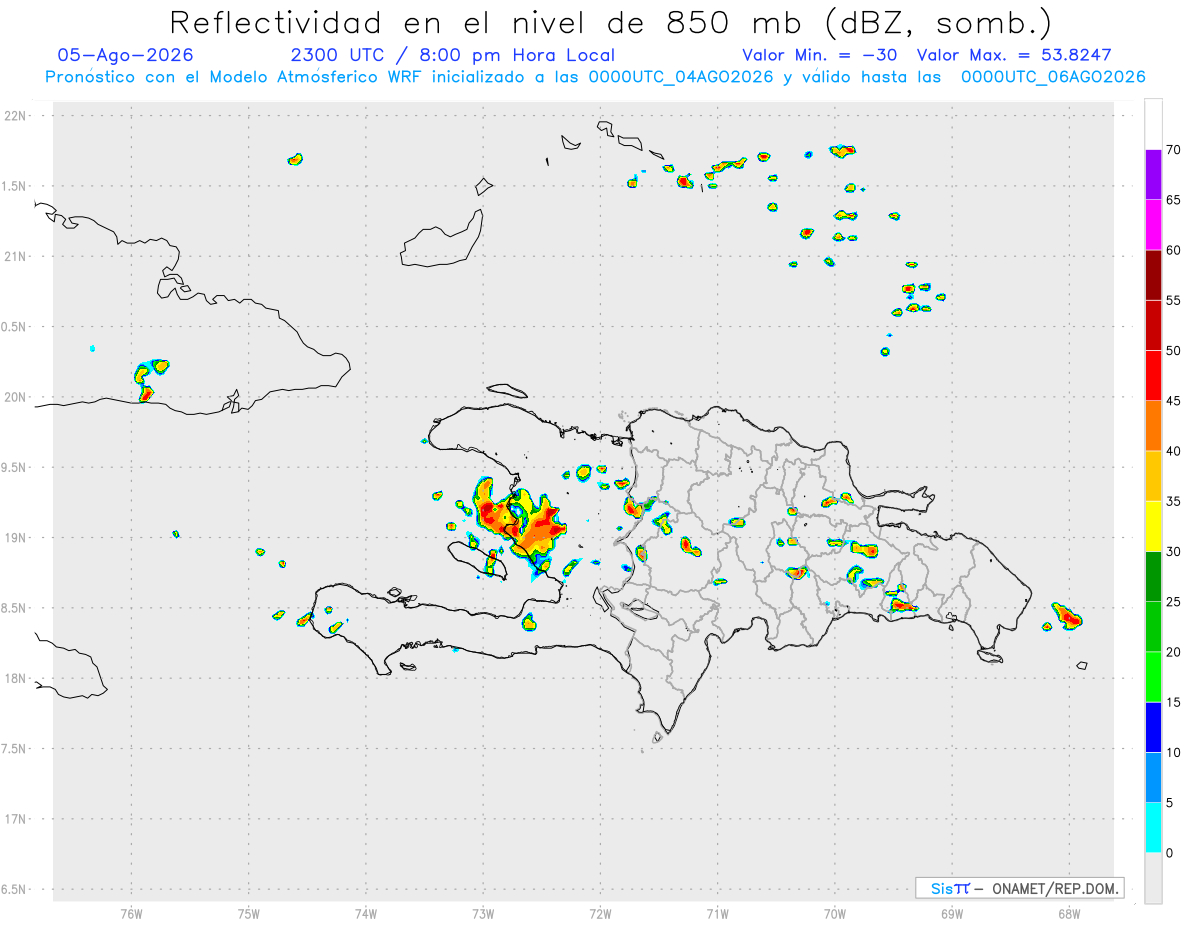
Task: Click the '7.5N' latitude label
Action: pyautogui.click(x=15, y=749)
